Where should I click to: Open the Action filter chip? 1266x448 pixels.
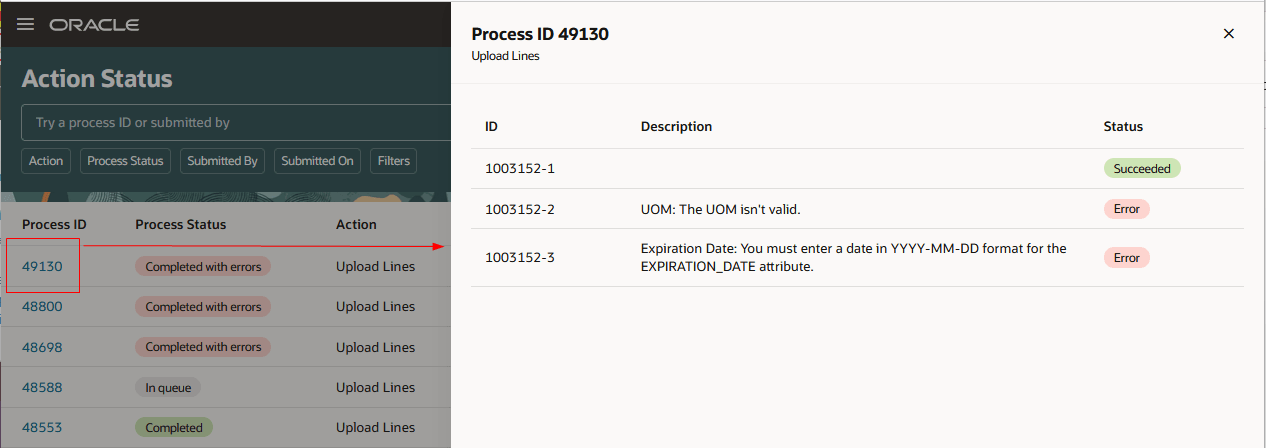pos(46,161)
